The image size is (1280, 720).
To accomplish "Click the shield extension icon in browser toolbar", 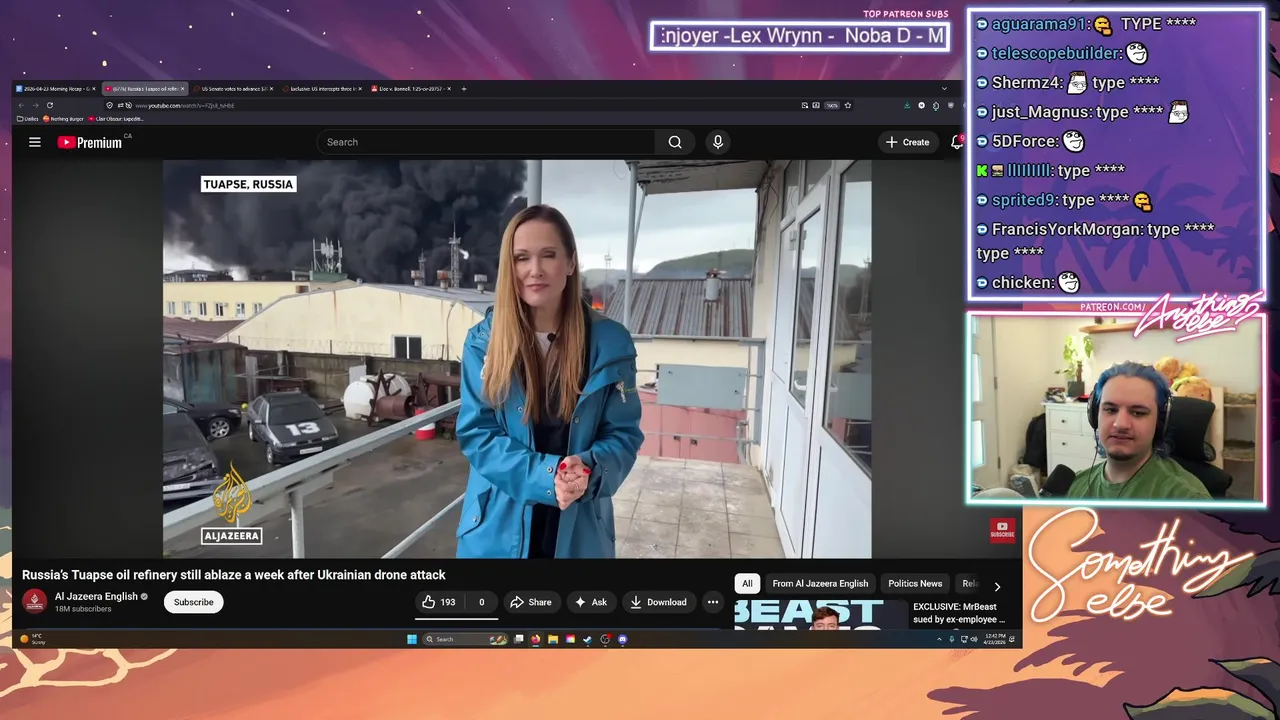I will (x=951, y=105).
